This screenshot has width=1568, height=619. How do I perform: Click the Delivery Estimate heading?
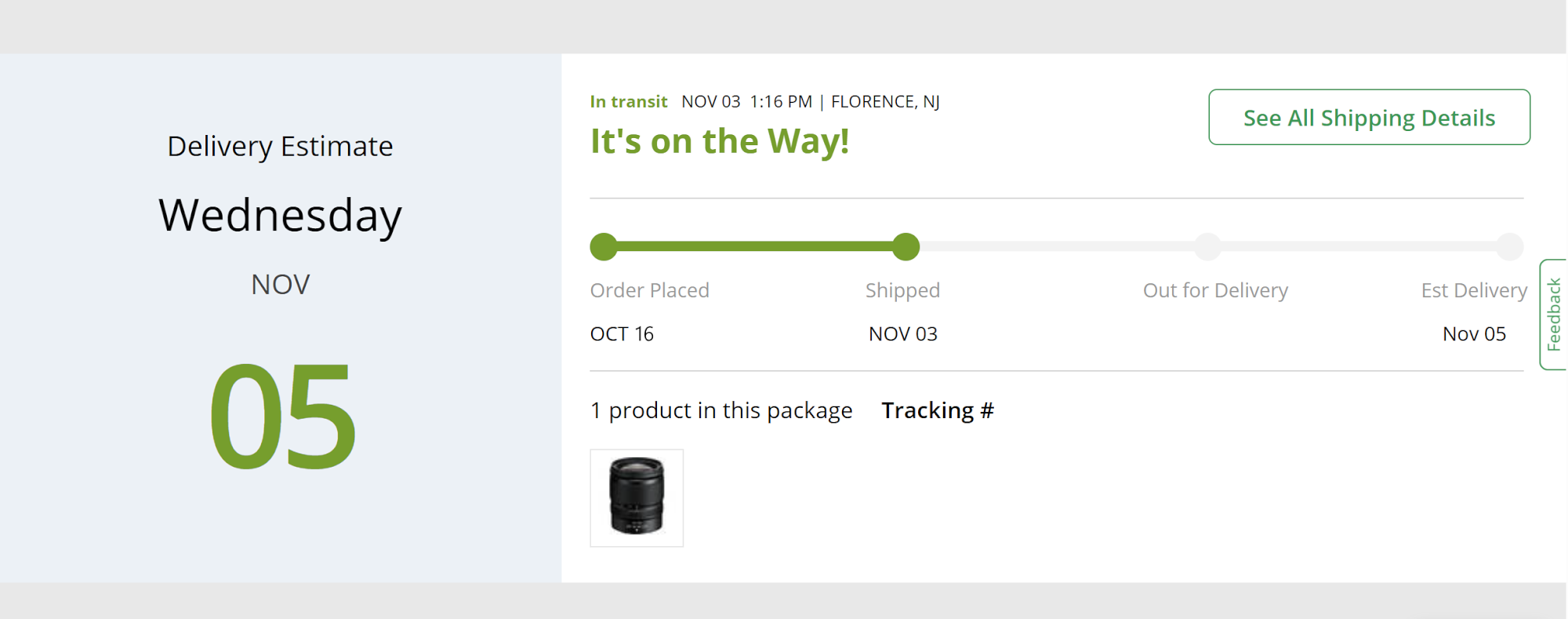(280, 147)
